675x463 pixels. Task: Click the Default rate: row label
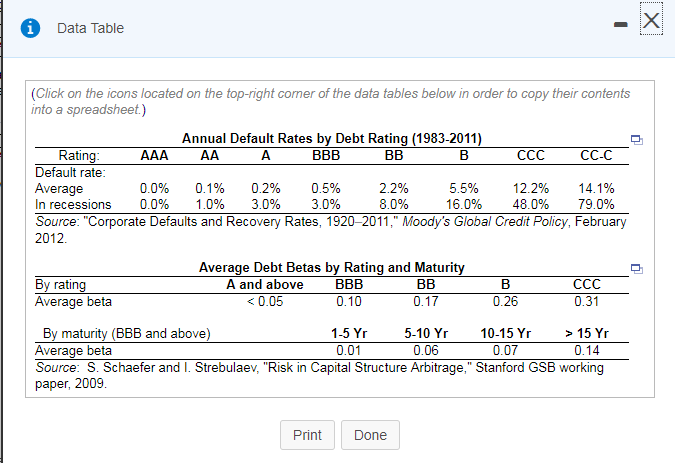click(70, 173)
